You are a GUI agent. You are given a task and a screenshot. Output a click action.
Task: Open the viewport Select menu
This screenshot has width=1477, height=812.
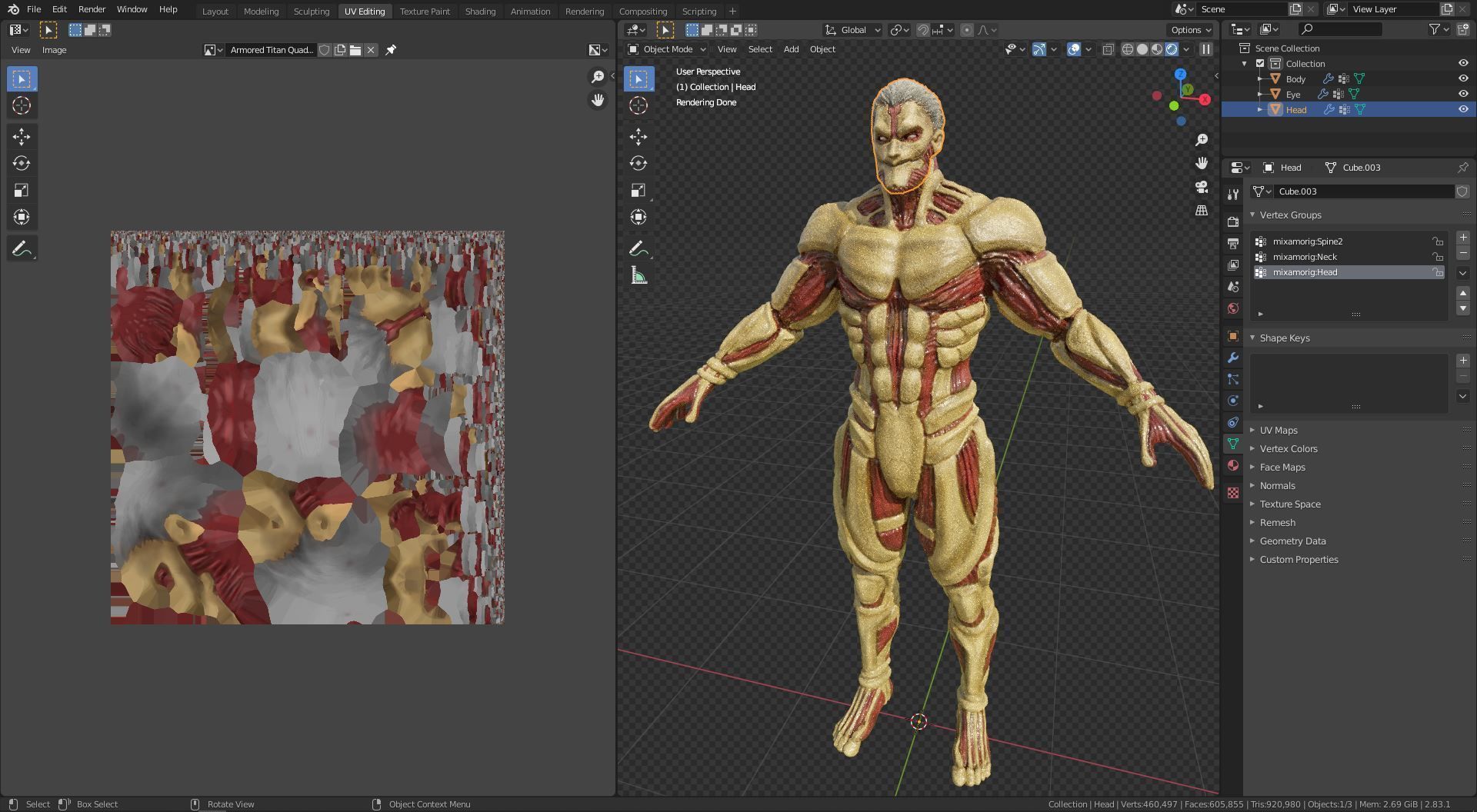[x=760, y=49]
